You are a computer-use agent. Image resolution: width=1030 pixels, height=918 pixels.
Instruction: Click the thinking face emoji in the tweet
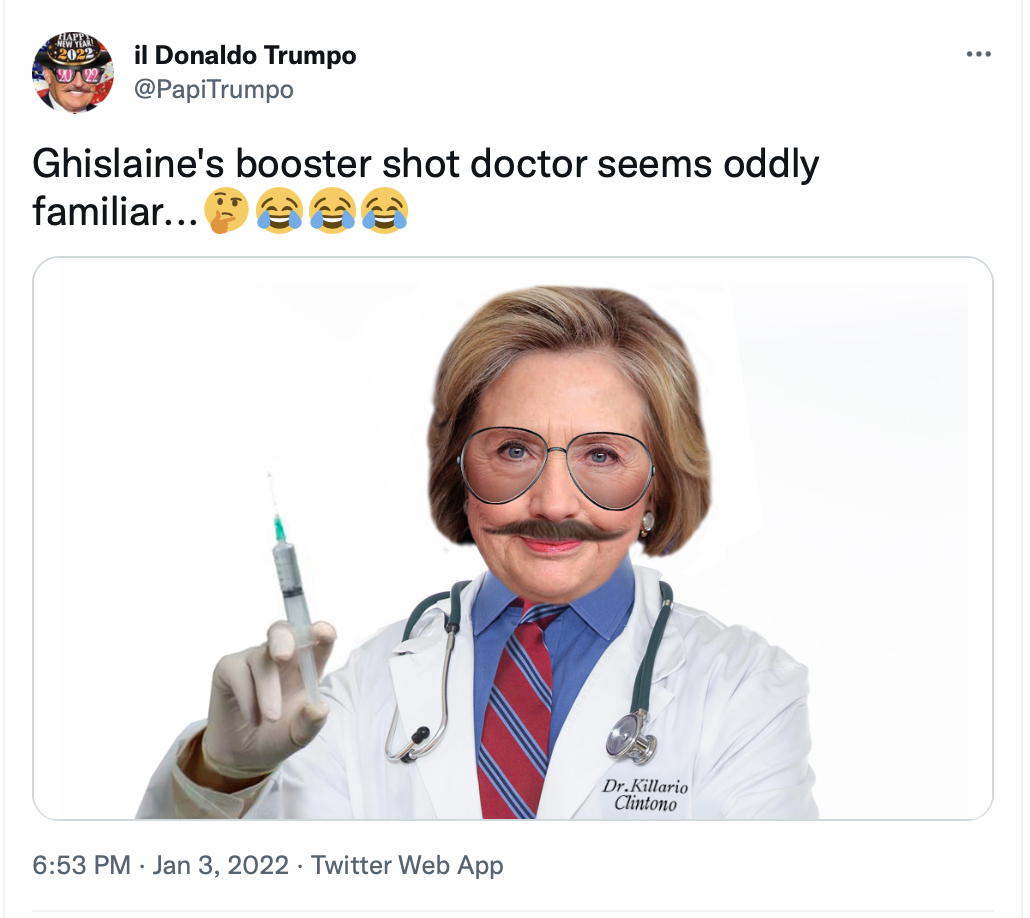coord(226,211)
